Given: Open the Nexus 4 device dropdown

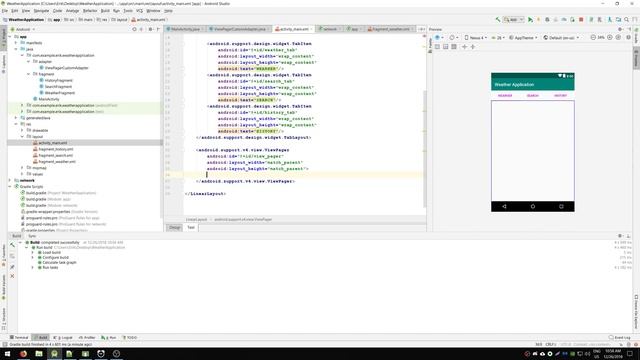Looking at the screenshot, I should tap(476, 38).
